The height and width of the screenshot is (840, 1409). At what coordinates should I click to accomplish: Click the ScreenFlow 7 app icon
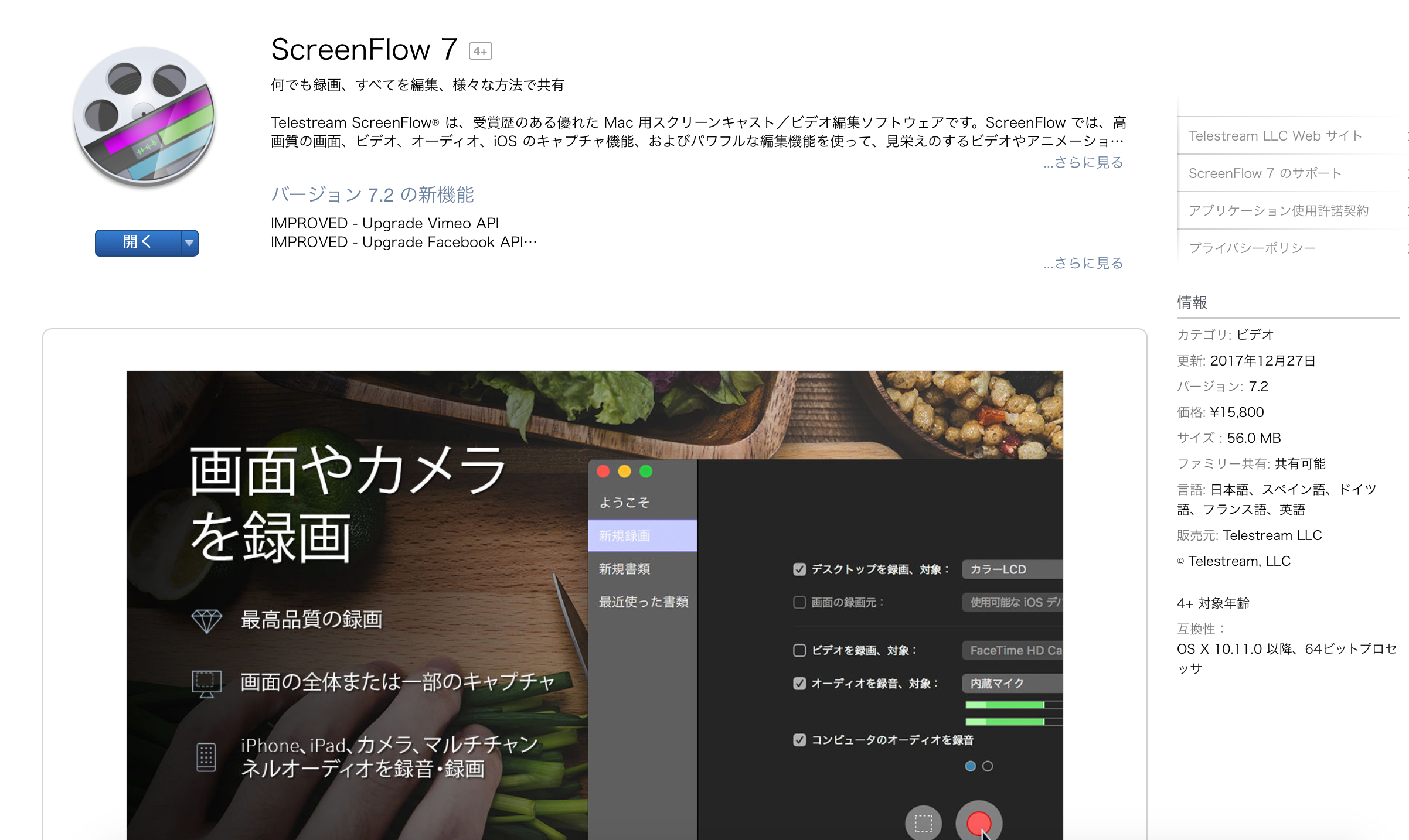(144, 117)
